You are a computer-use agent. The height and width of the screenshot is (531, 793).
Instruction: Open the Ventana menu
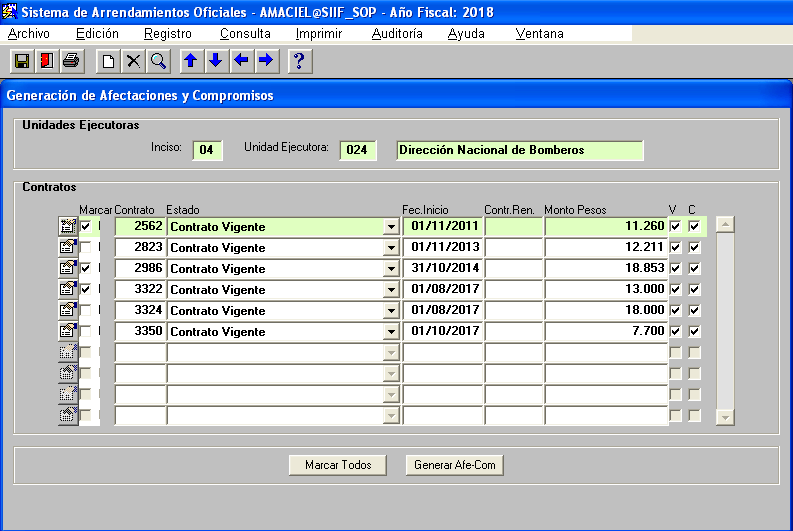tap(539, 33)
